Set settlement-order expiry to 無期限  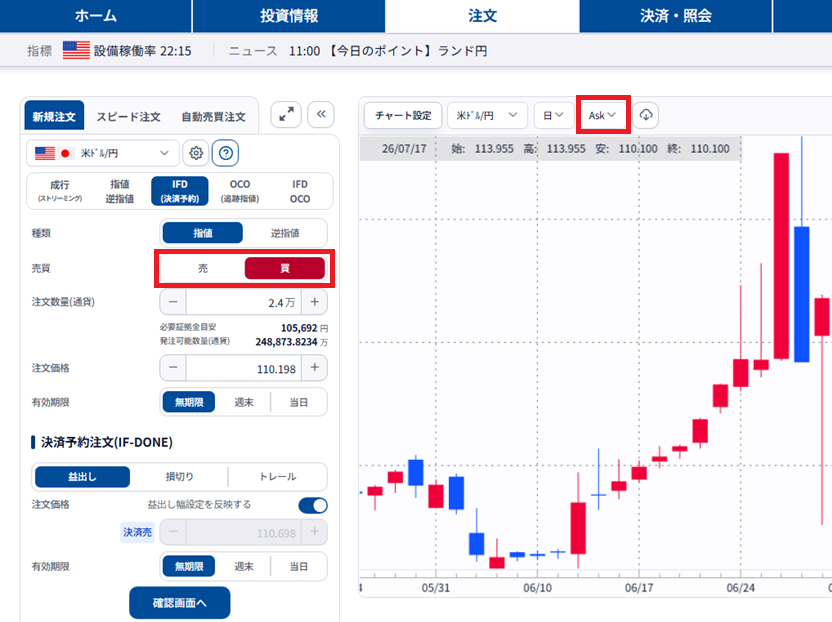pos(189,566)
